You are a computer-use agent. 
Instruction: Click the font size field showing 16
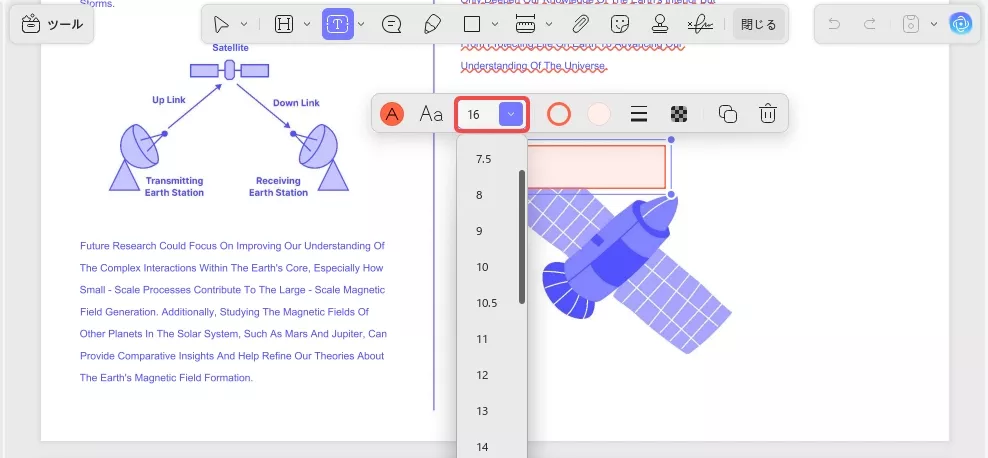tap(480, 115)
